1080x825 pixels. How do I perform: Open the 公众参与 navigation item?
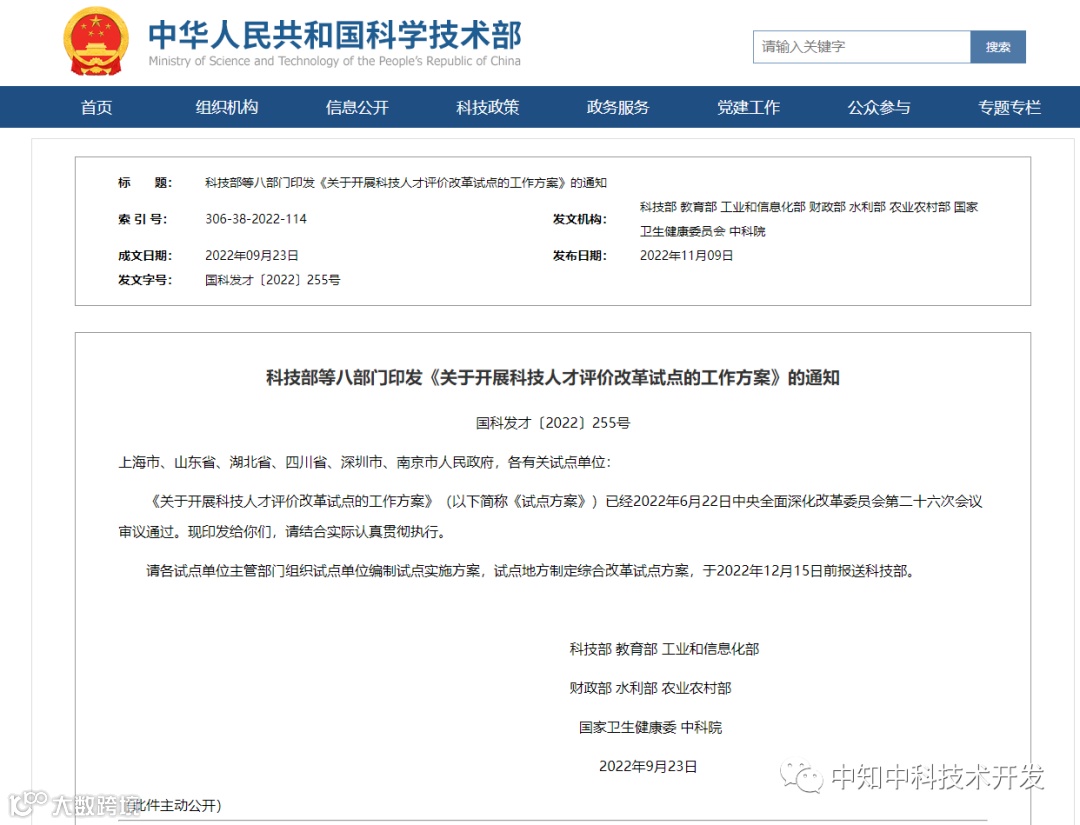(x=879, y=107)
